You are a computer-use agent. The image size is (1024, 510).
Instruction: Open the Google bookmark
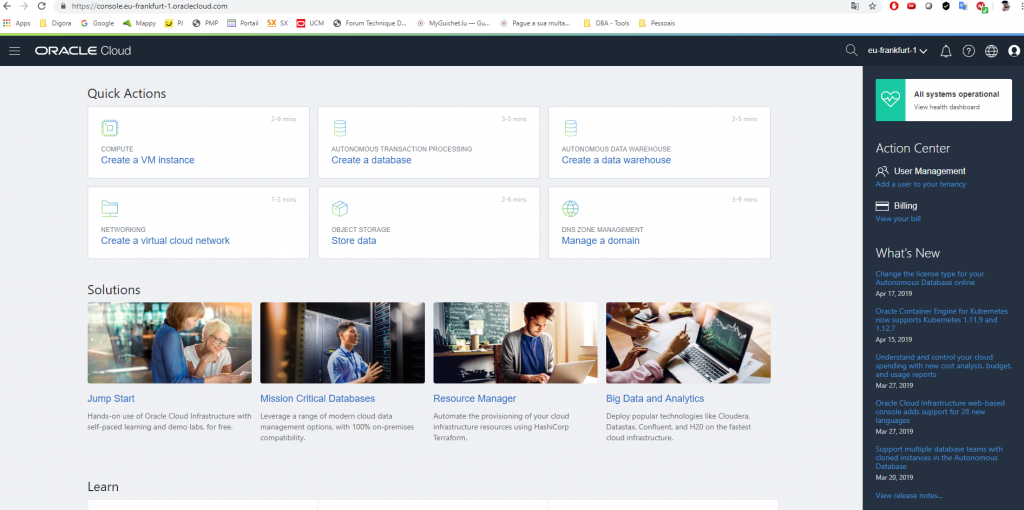point(97,23)
